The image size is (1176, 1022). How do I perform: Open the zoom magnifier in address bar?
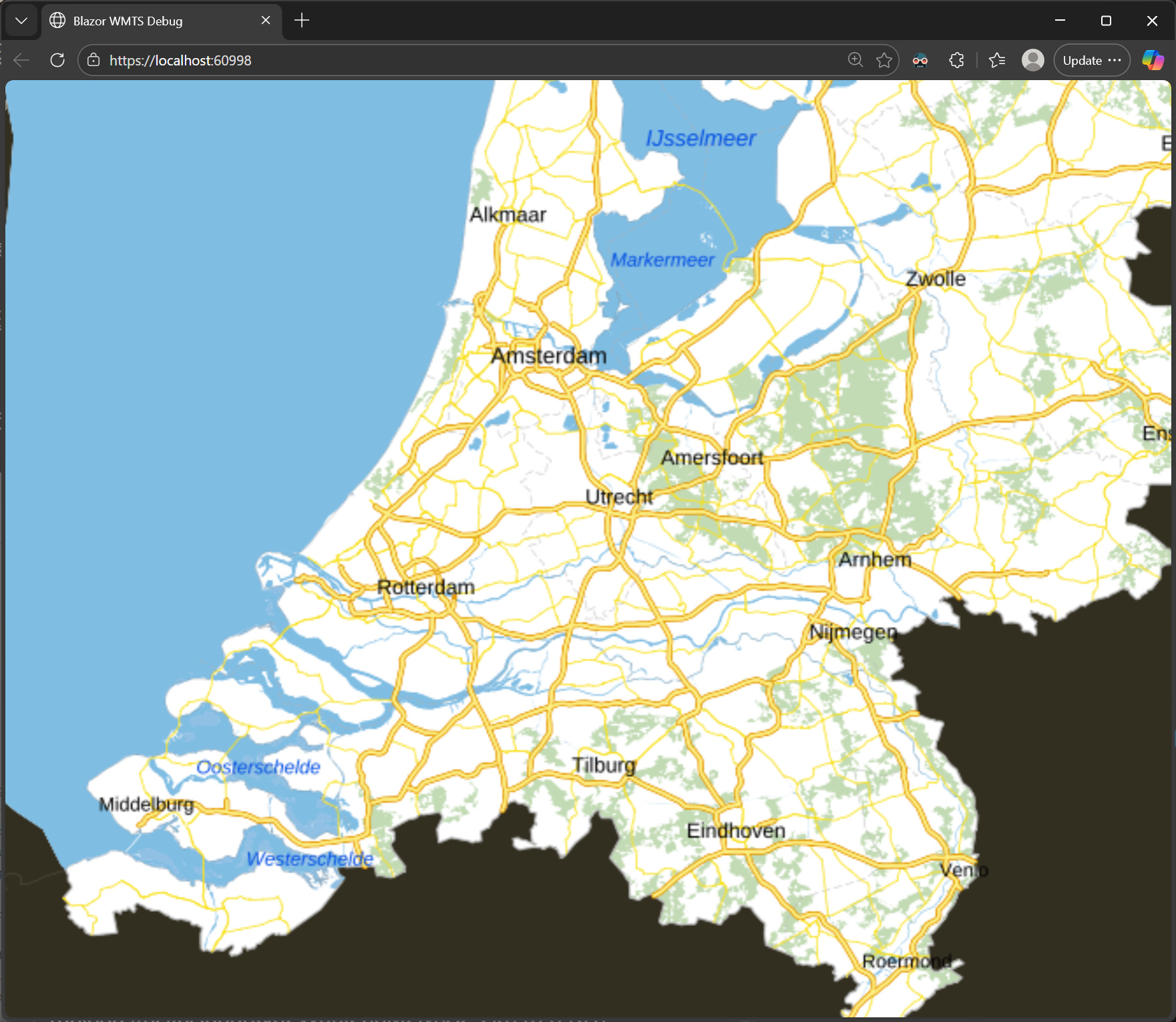[855, 60]
